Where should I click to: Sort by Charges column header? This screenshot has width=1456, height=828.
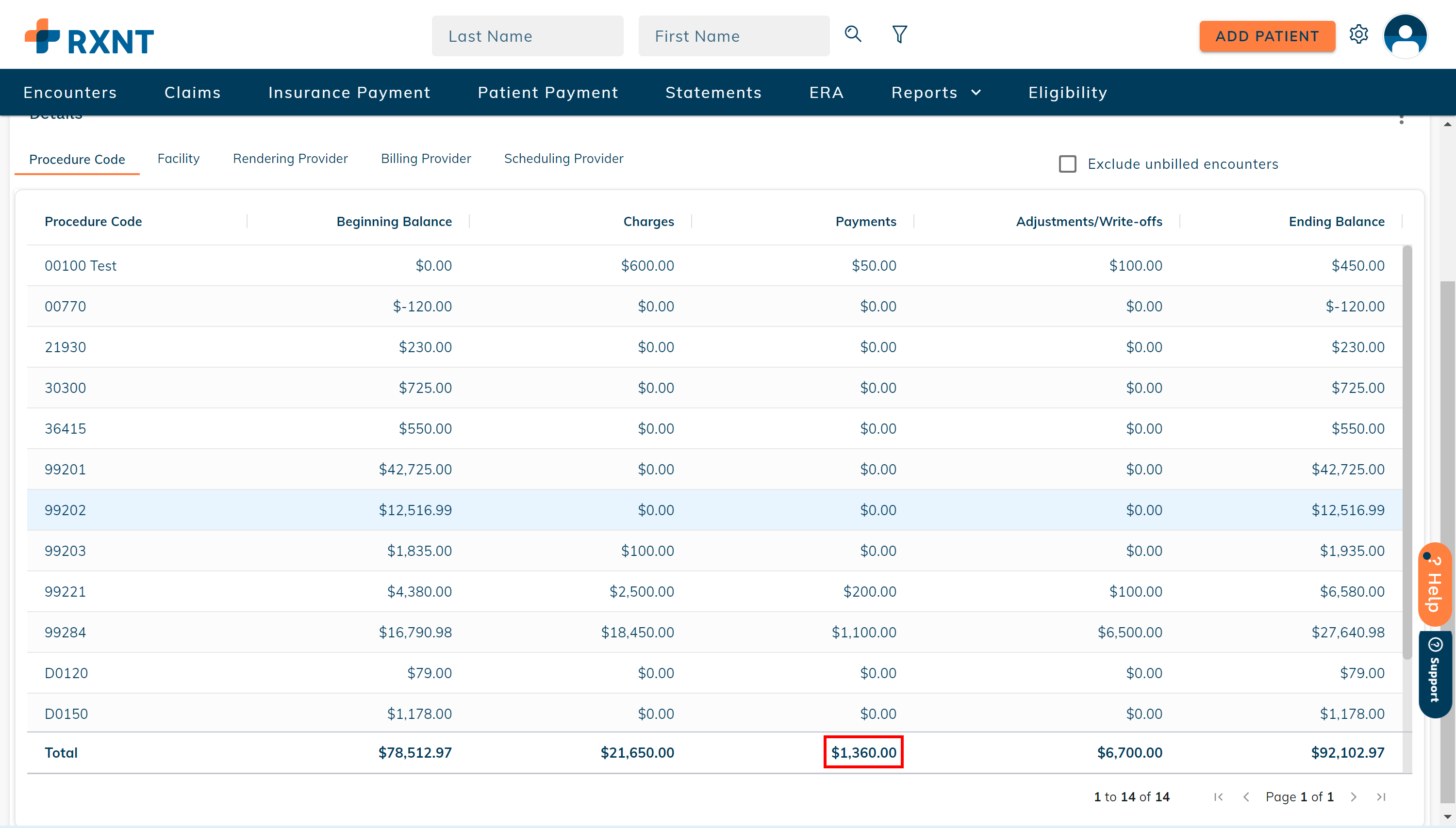pos(648,221)
